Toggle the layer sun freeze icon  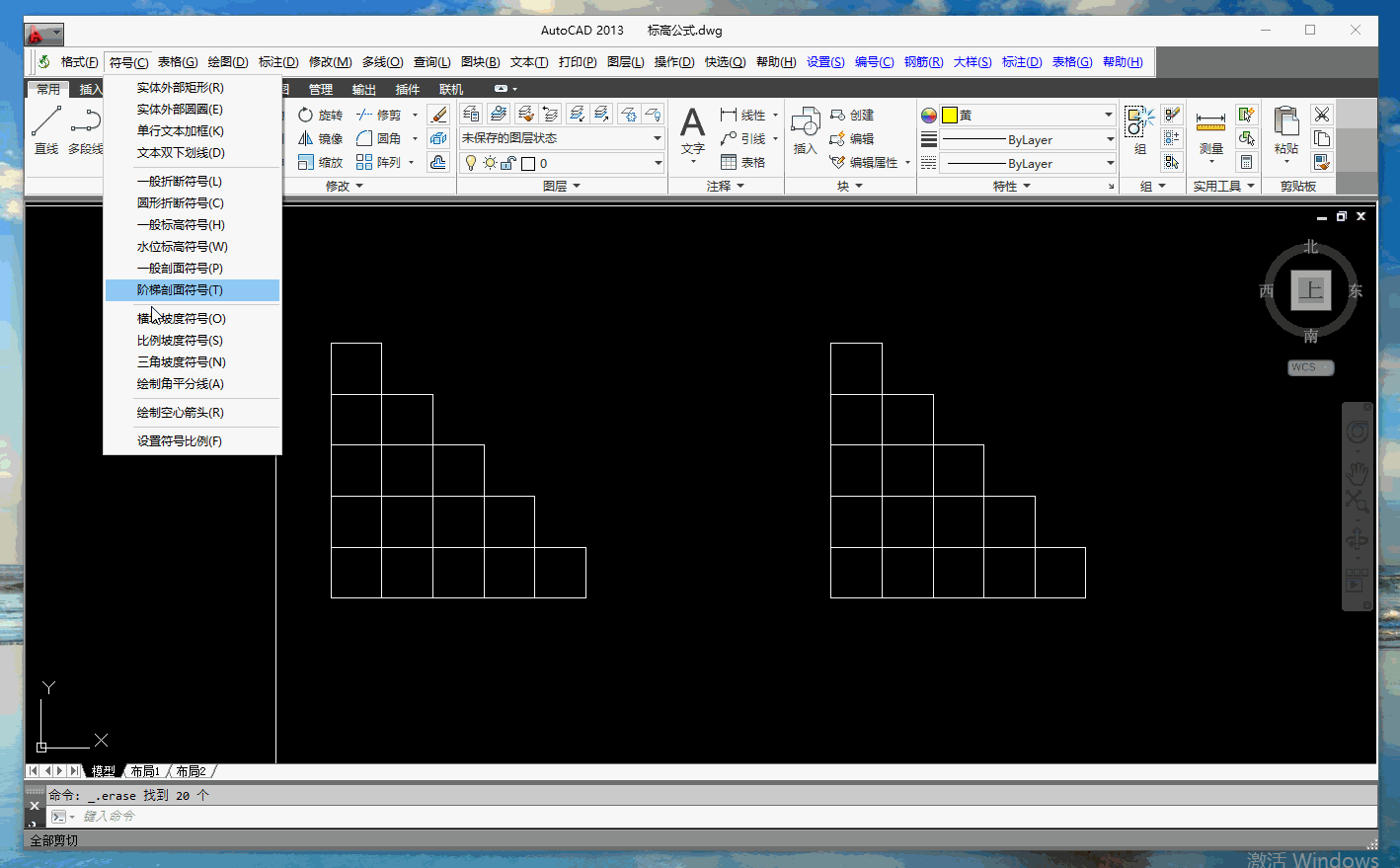coord(490,163)
